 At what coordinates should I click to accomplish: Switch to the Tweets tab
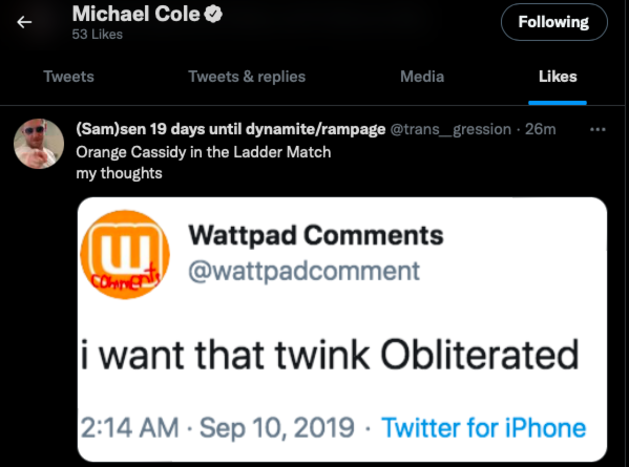pos(69,76)
